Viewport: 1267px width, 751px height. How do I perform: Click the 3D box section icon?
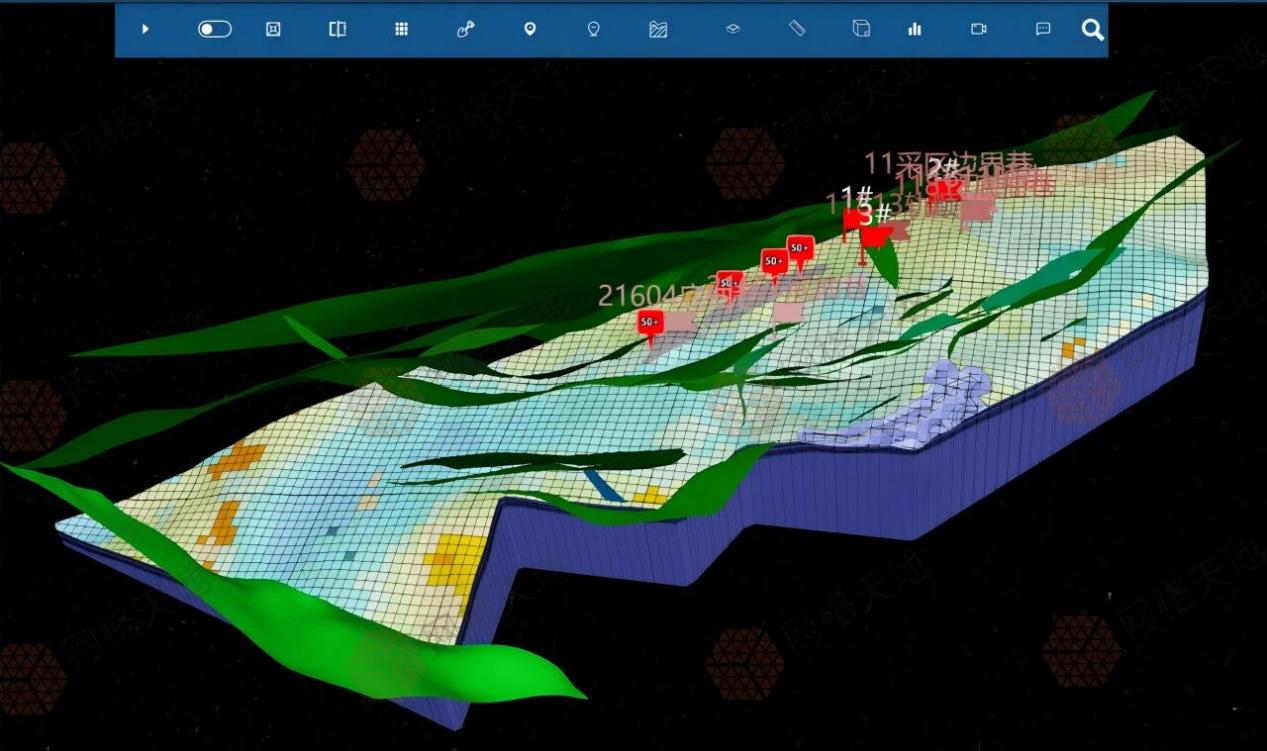(x=861, y=29)
